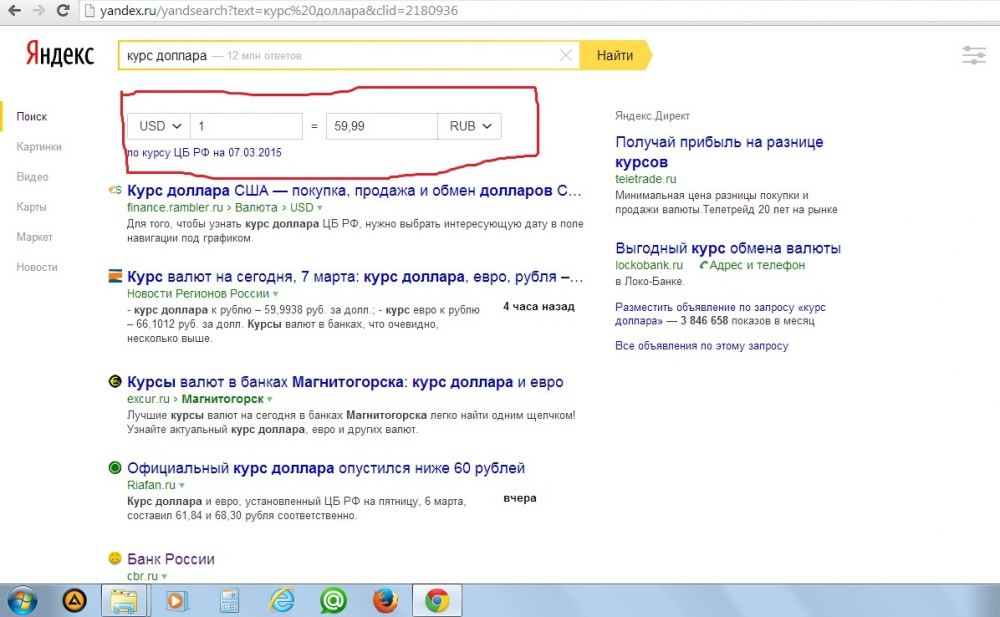Switch to Картинки tab
1000x617 pixels.
[x=39, y=146]
